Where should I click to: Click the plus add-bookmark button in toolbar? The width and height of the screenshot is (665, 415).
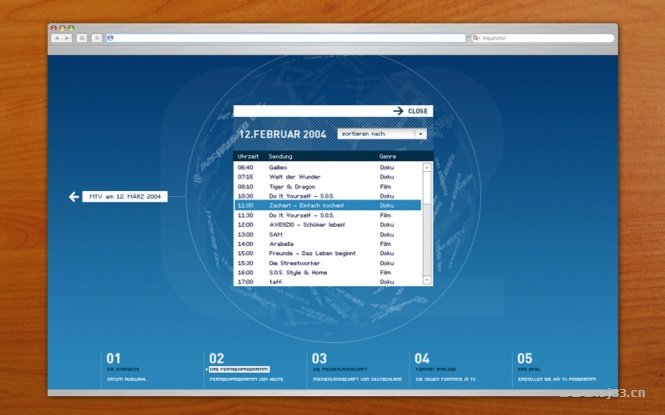point(96,38)
